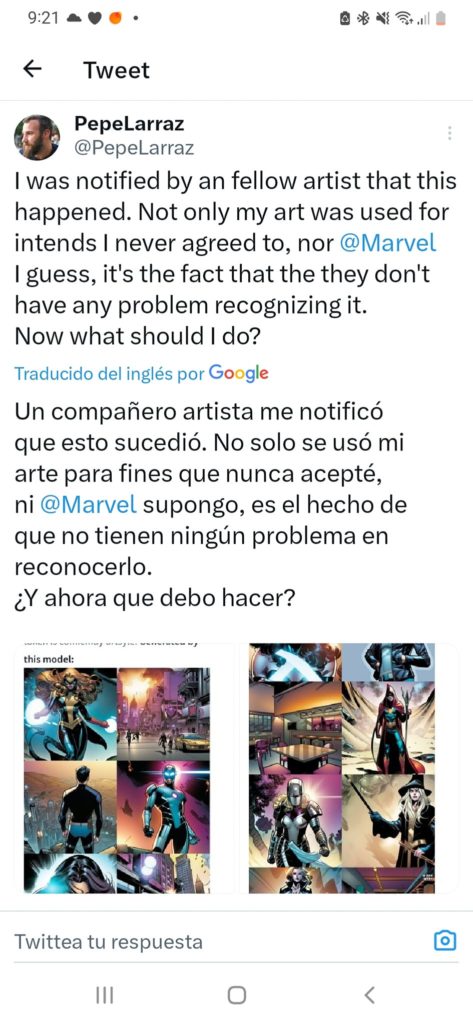Tap the Android recent apps button
Viewport: 473px width, 1024px height.
pos(105,995)
